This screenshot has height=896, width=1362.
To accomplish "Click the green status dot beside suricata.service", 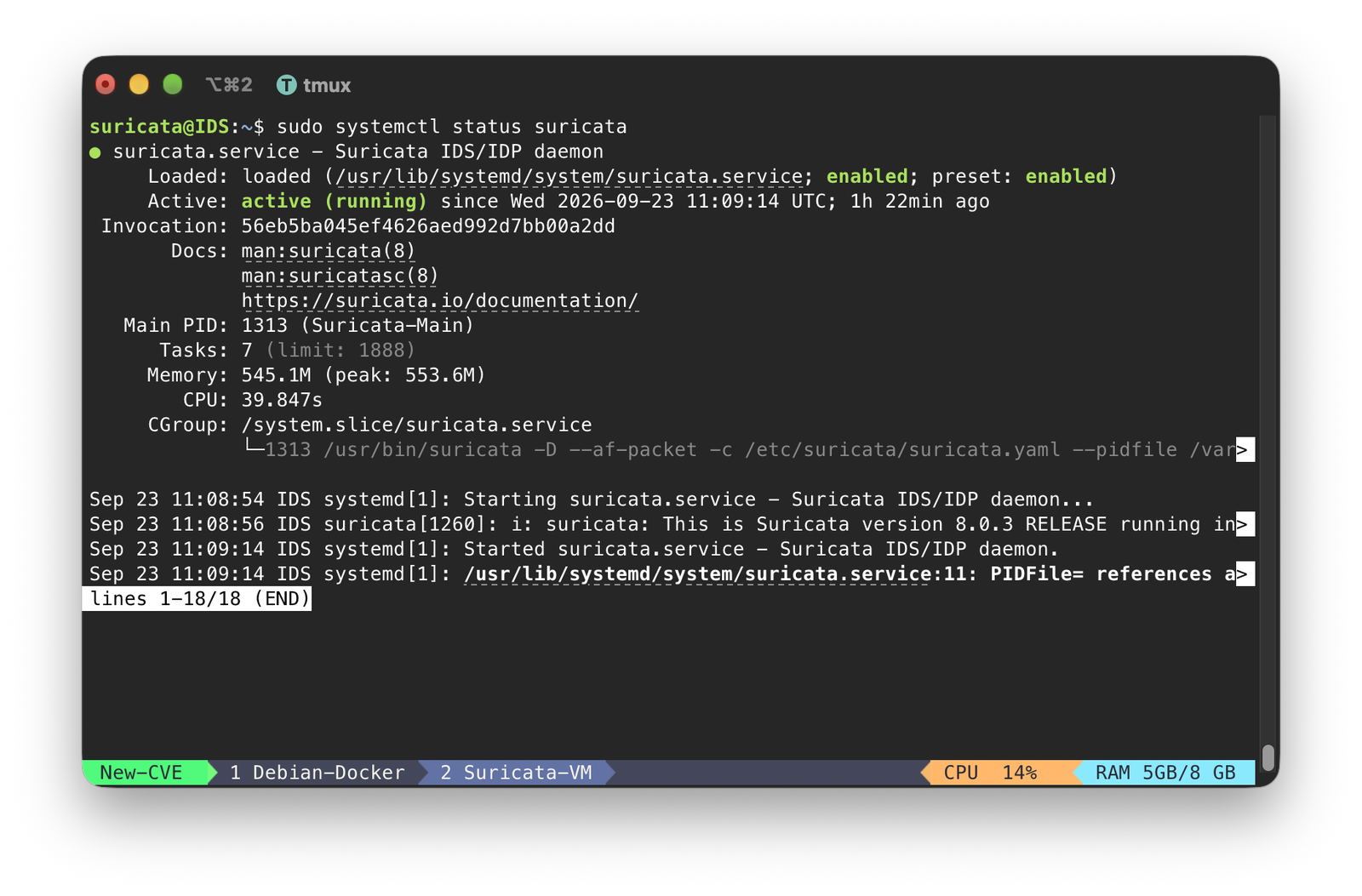I will coord(95,152).
